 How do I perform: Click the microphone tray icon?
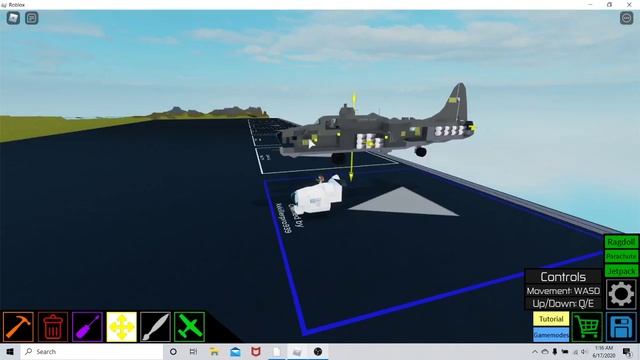click(555, 351)
